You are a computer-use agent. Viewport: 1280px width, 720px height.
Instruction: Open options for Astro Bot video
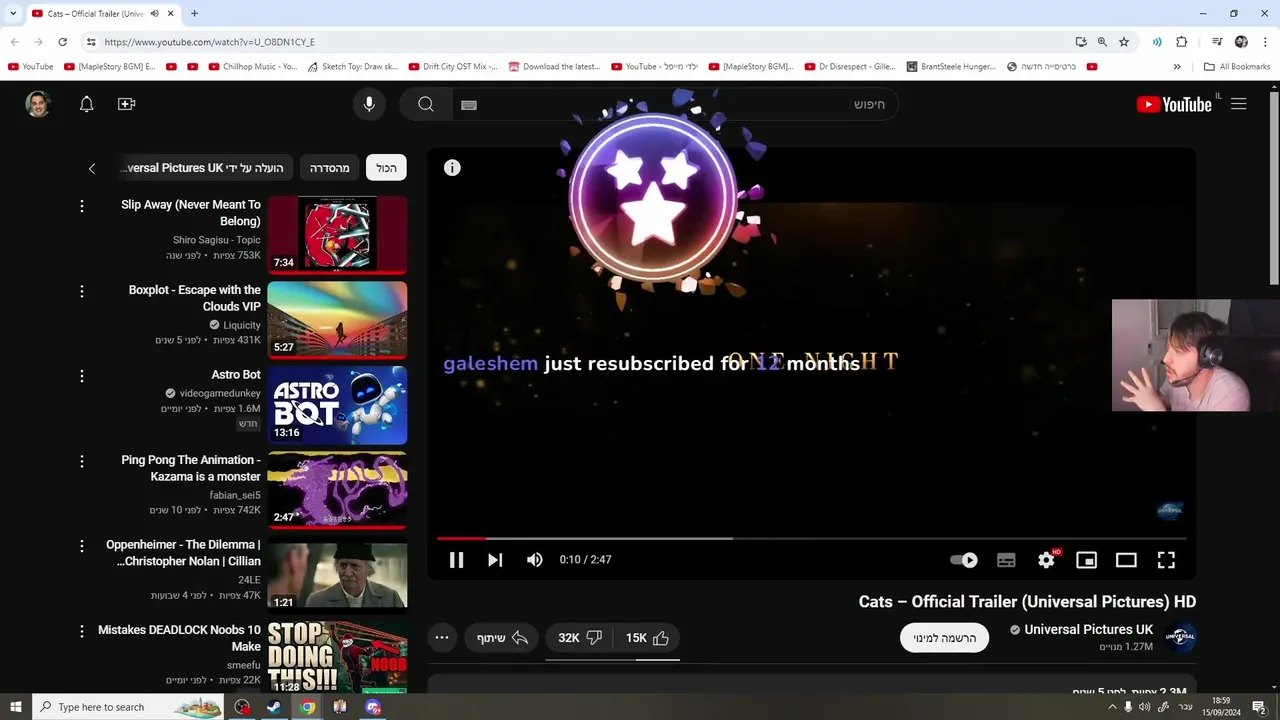click(x=82, y=376)
